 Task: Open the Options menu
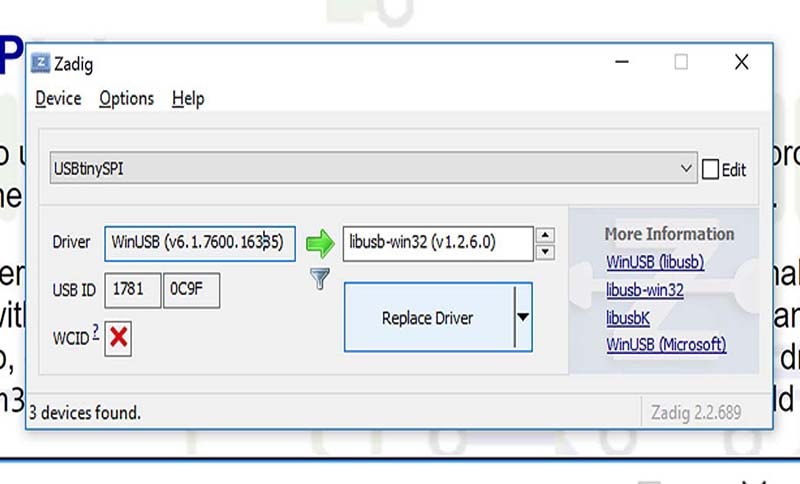(x=127, y=98)
